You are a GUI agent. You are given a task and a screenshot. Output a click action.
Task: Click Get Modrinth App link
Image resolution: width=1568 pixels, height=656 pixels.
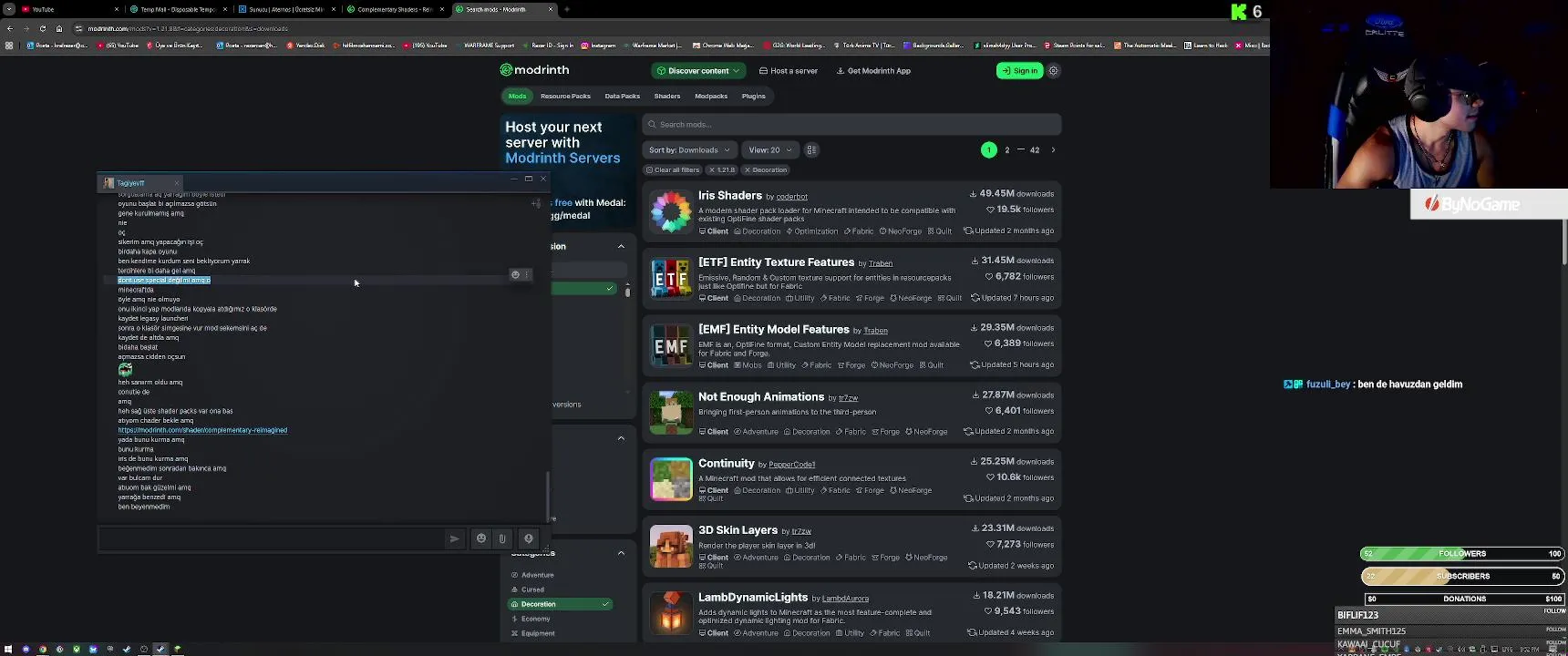873,70
